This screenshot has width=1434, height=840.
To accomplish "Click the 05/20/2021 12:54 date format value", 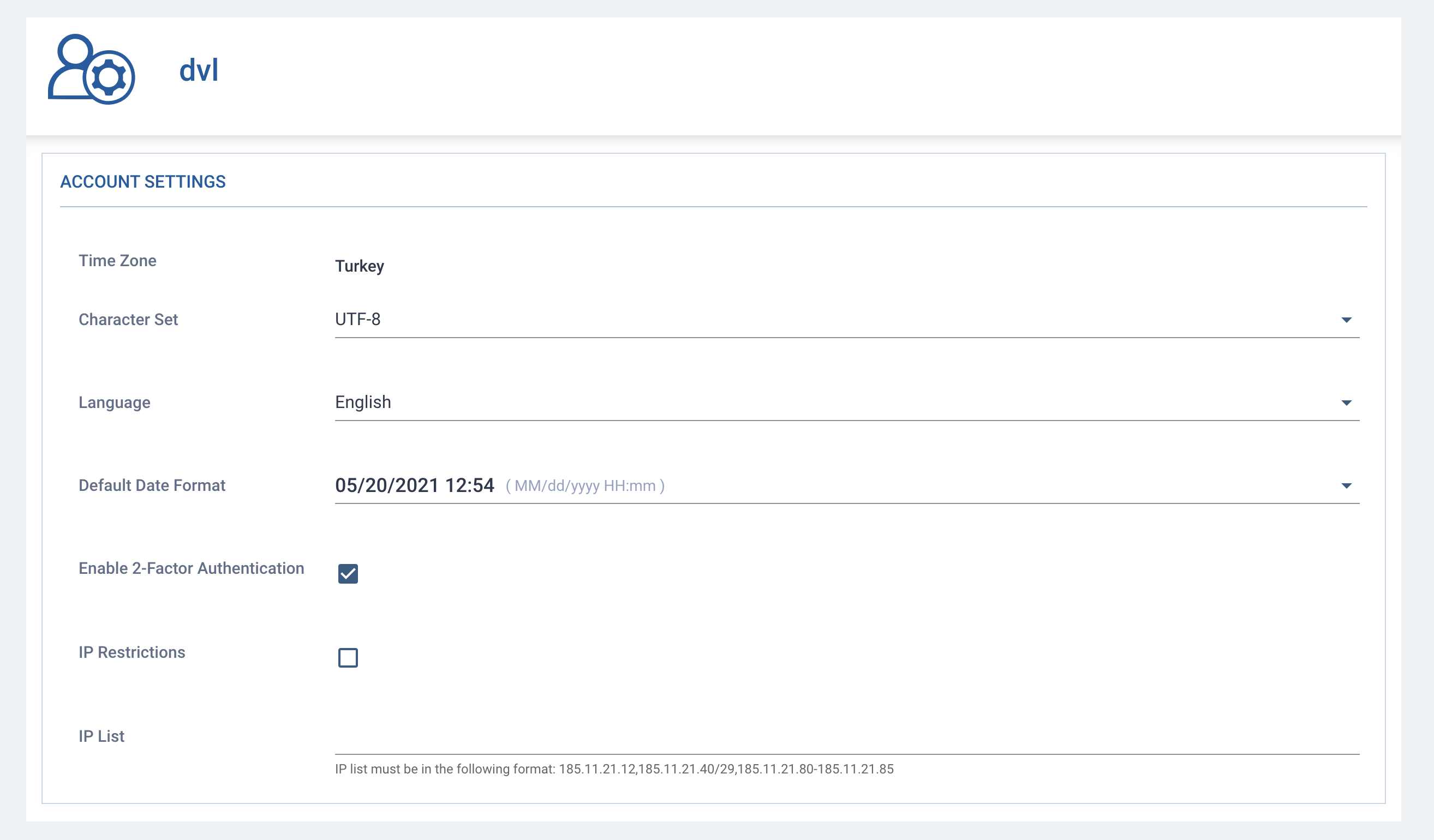I will click(x=414, y=485).
